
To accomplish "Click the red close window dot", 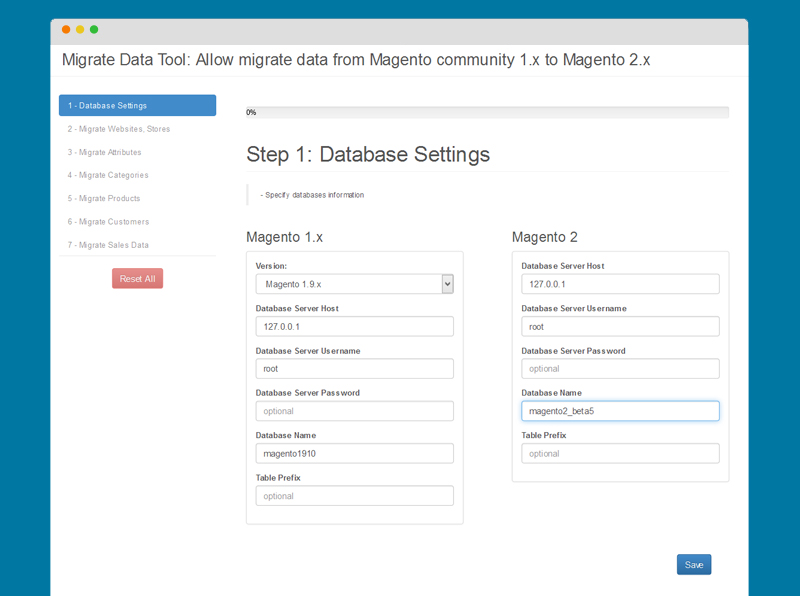I will pos(66,30).
